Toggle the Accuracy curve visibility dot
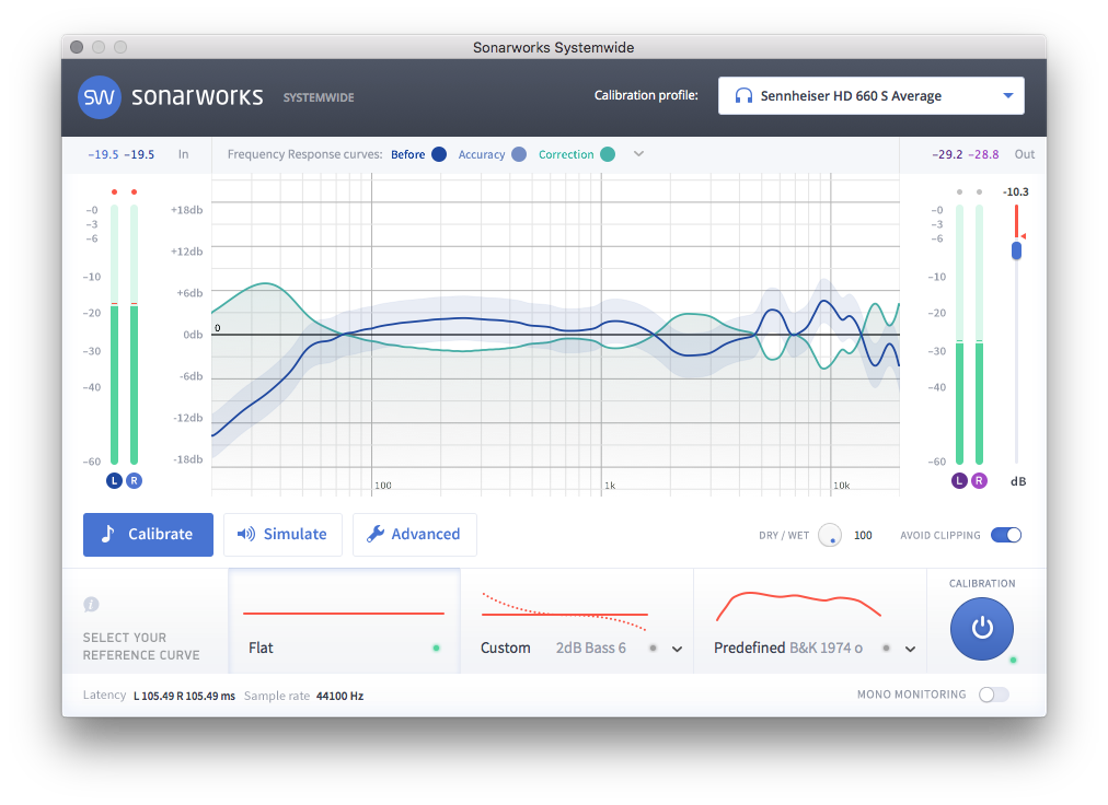 click(x=518, y=154)
